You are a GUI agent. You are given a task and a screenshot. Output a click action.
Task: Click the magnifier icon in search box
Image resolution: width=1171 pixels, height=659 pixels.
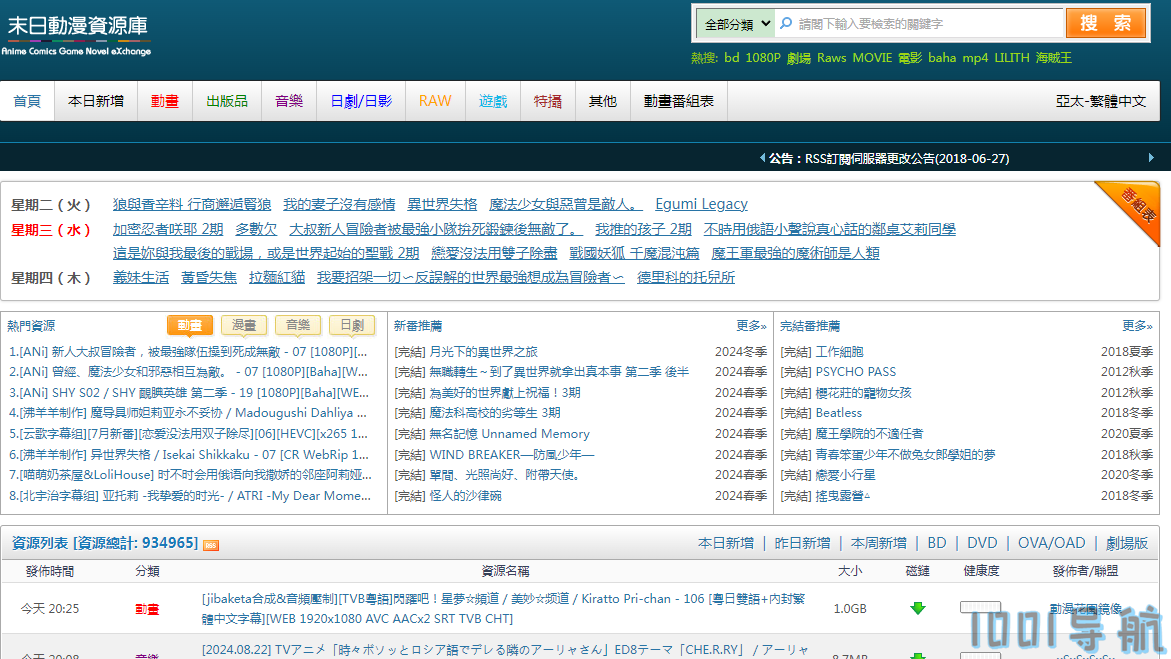tap(786, 24)
